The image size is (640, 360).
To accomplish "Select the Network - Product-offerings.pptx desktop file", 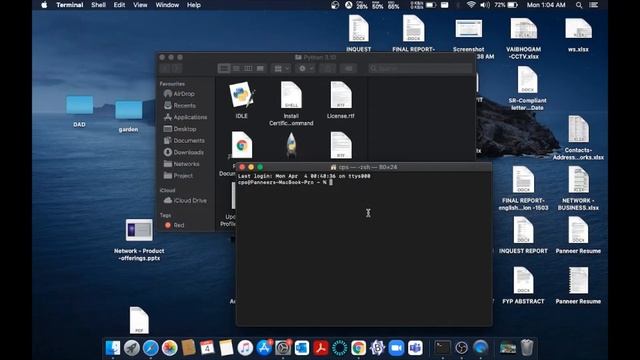I will [x=139, y=230].
